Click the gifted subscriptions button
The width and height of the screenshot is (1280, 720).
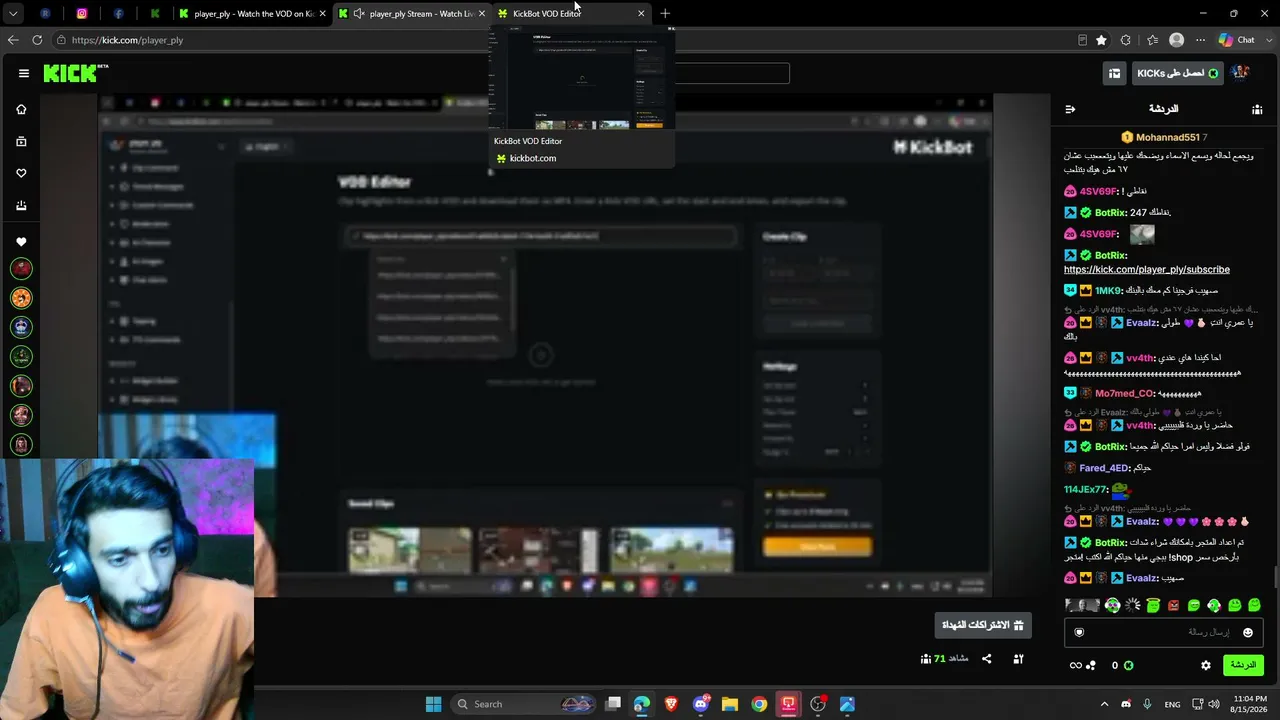[x=983, y=625]
